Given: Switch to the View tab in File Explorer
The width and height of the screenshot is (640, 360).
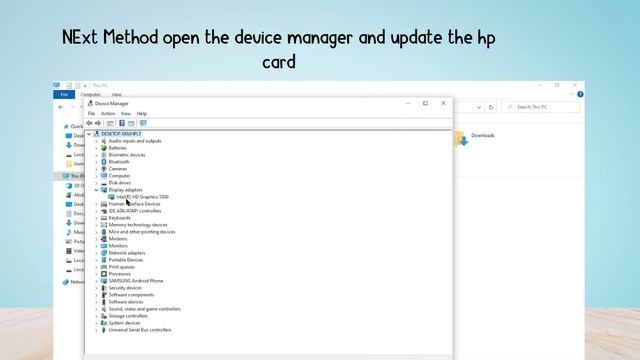Looking at the screenshot, I should [x=116, y=95].
